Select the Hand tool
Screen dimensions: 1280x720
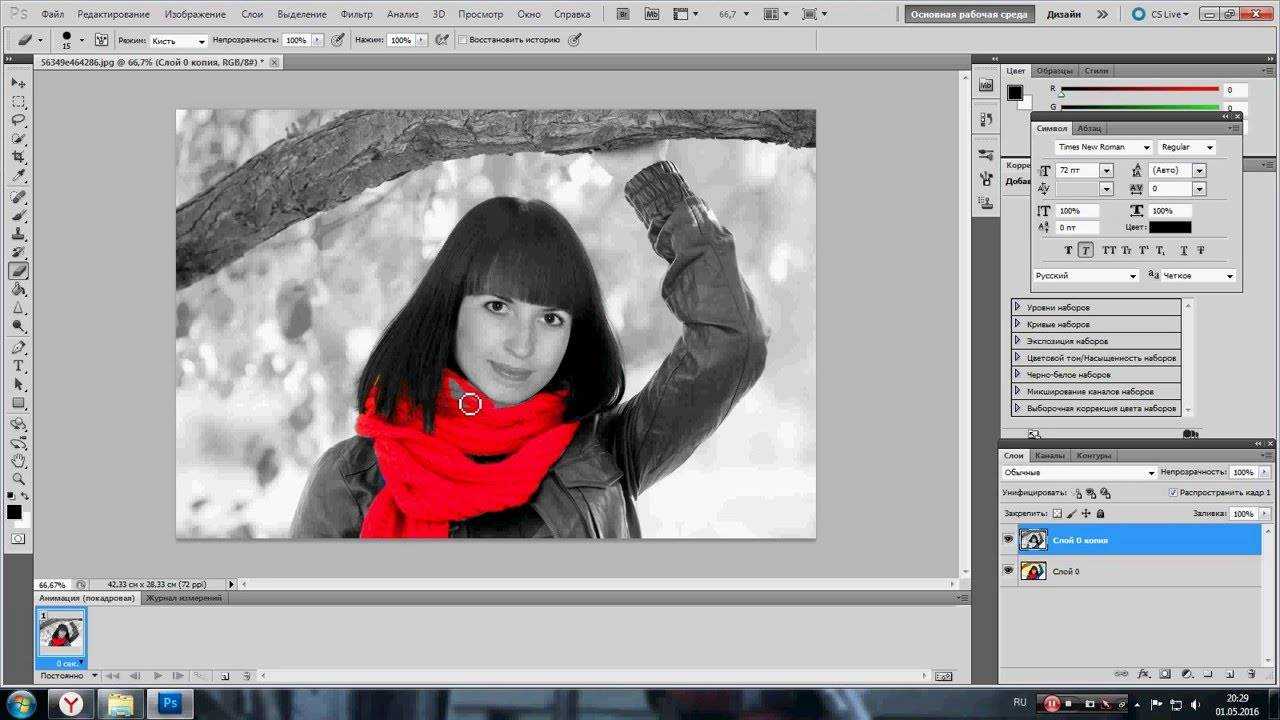pyautogui.click(x=18, y=460)
